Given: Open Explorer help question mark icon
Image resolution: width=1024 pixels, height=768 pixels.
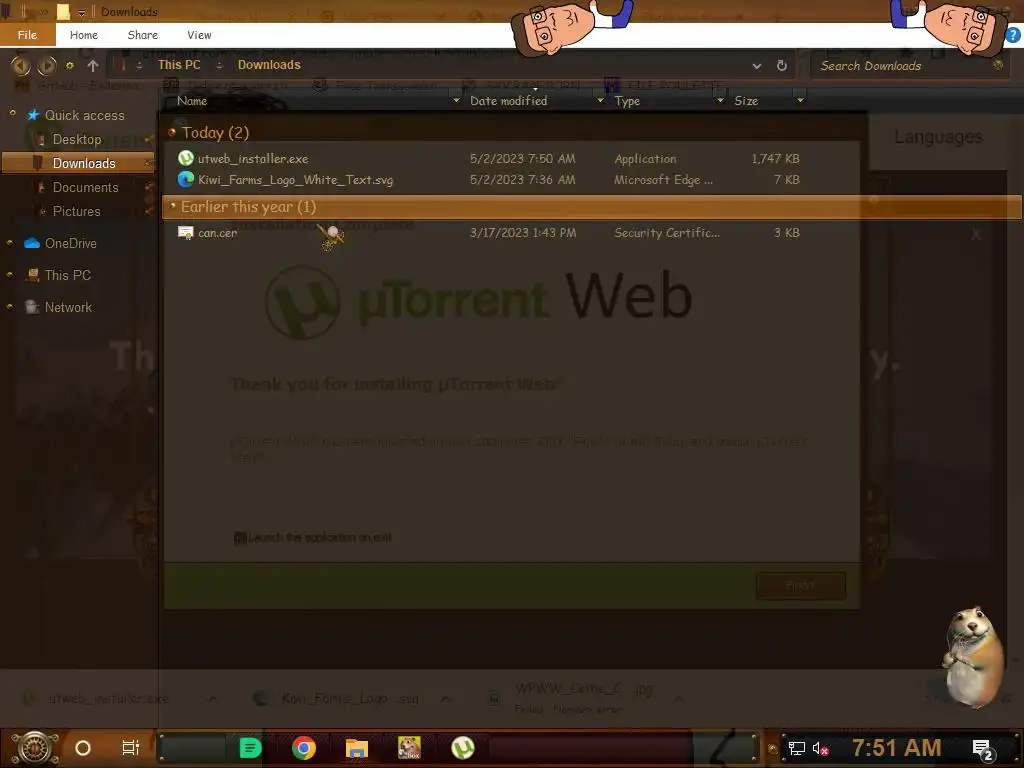Looking at the screenshot, I should coord(1012,35).
